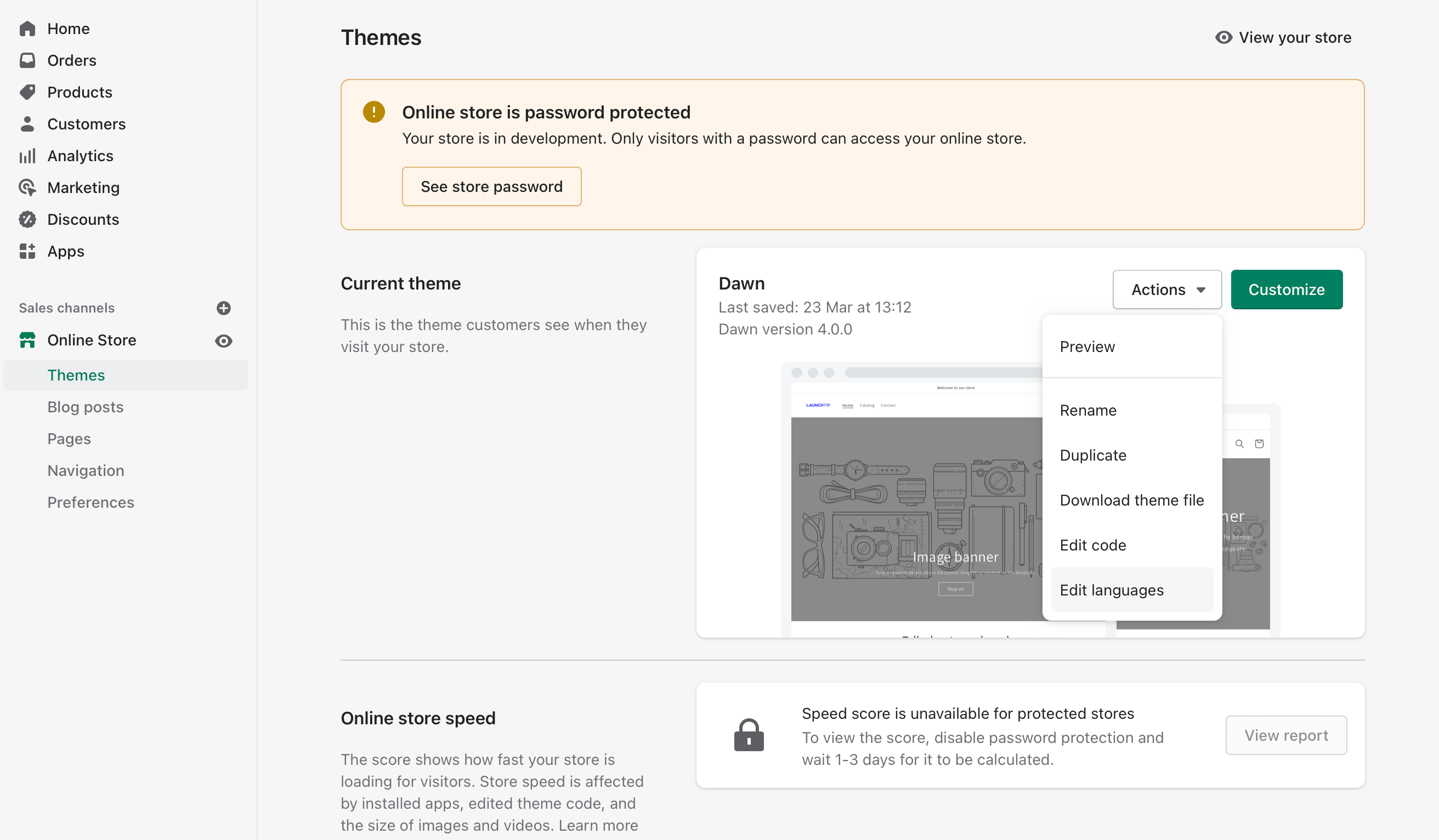1439x840 pixels.
Task: Click the Home house icon in sidebar
Action: click(27, 29)
